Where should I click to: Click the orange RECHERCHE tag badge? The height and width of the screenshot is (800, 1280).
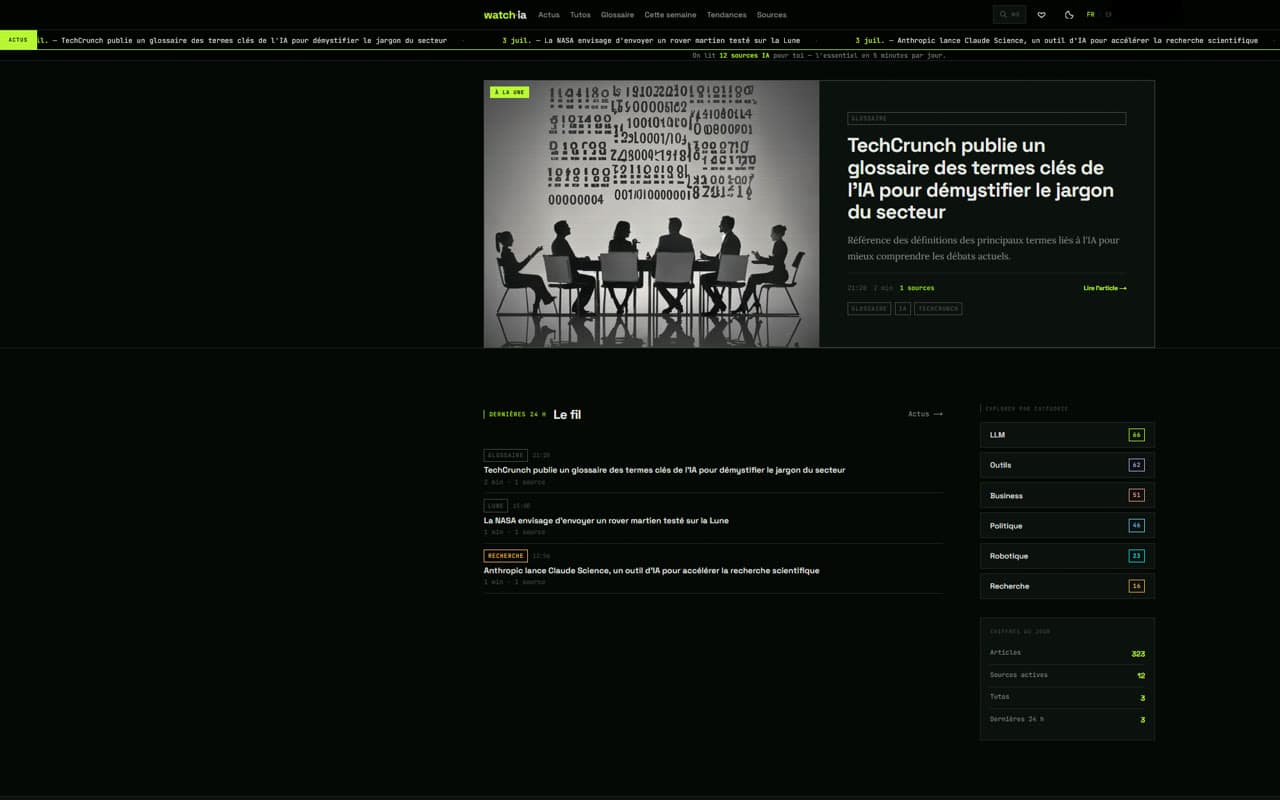[505, 556]
